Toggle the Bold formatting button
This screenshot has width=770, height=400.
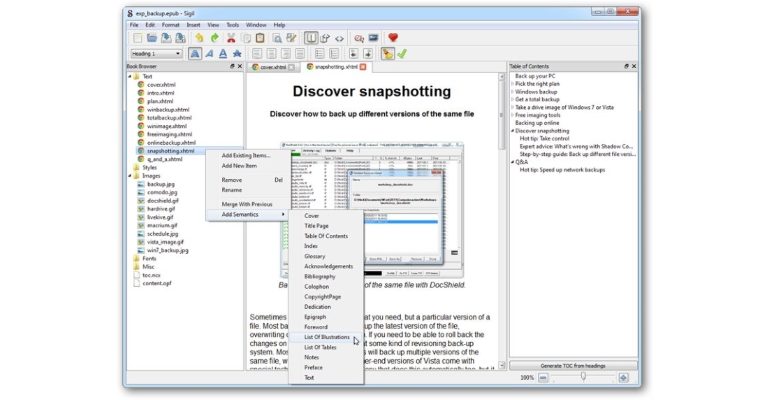click(195, 53)
